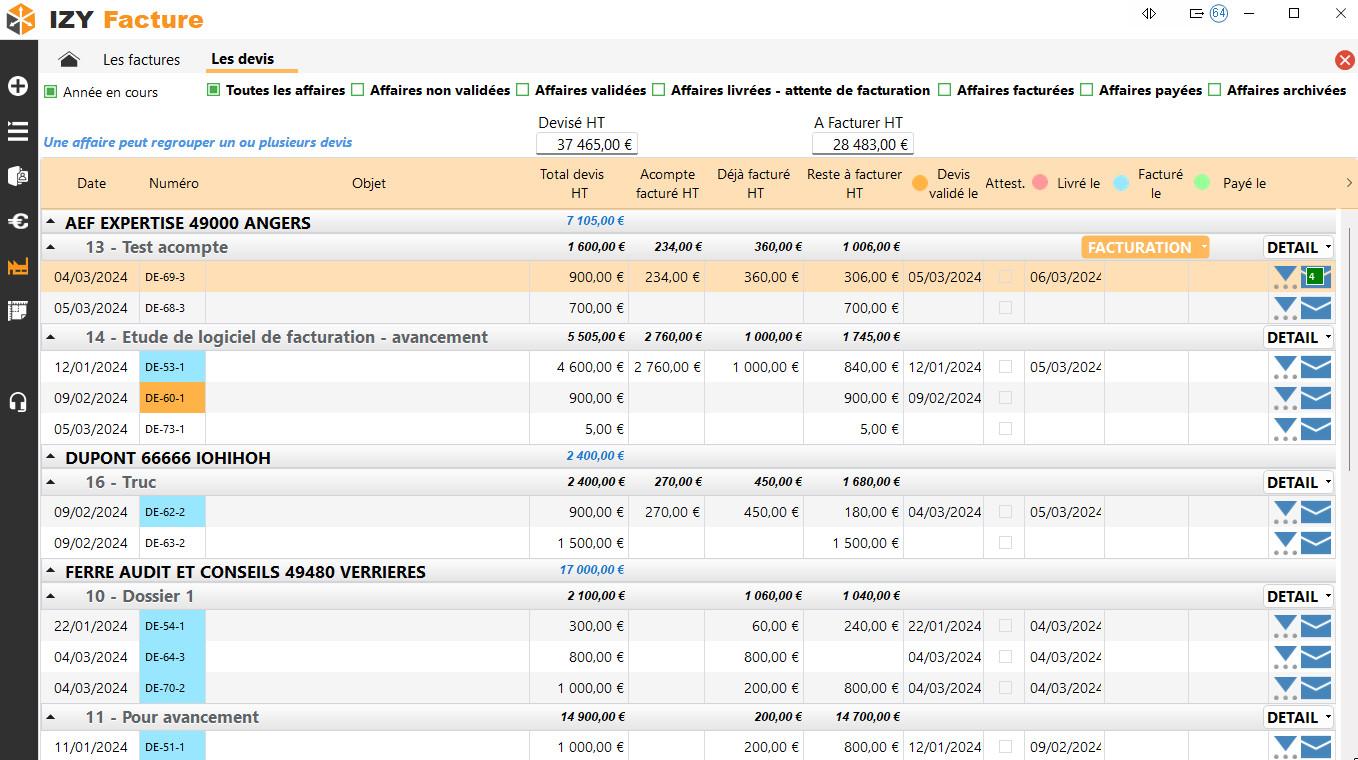Click the orange DE-60-1 quote number cell

[172, 398]
